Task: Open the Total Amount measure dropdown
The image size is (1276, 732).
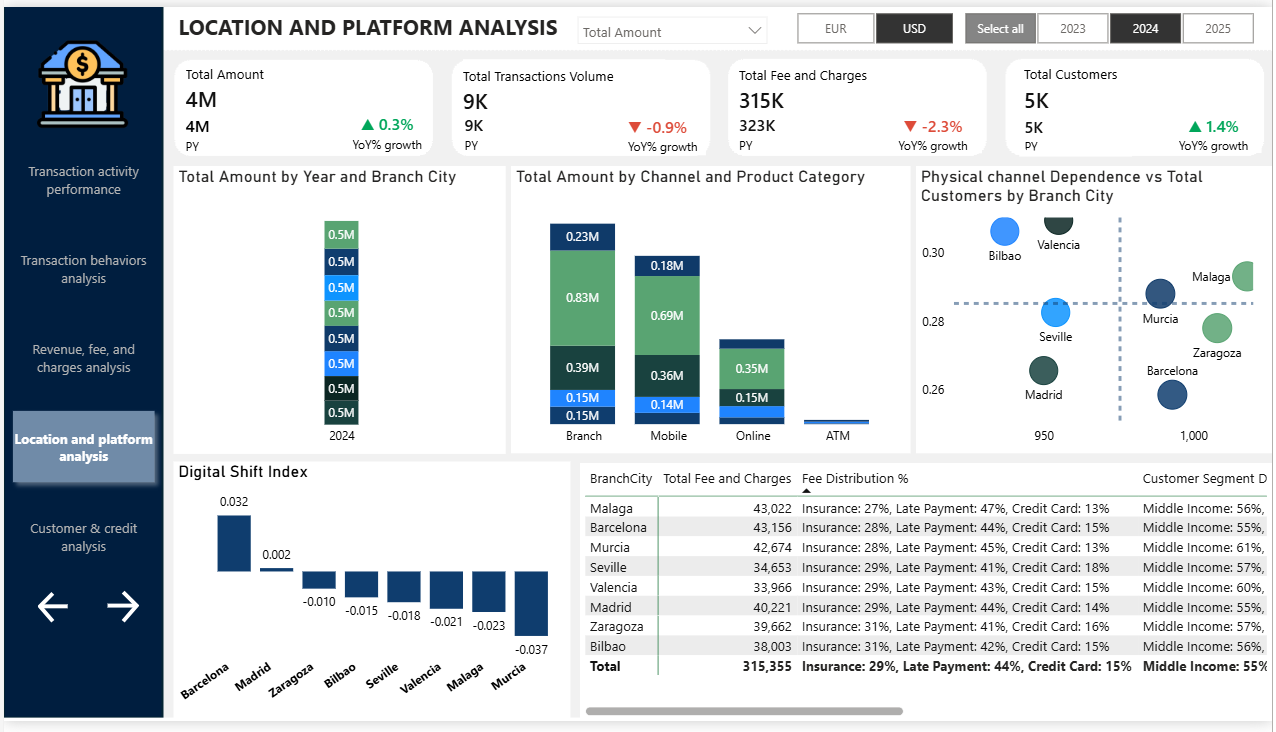Action: (672, 32)
